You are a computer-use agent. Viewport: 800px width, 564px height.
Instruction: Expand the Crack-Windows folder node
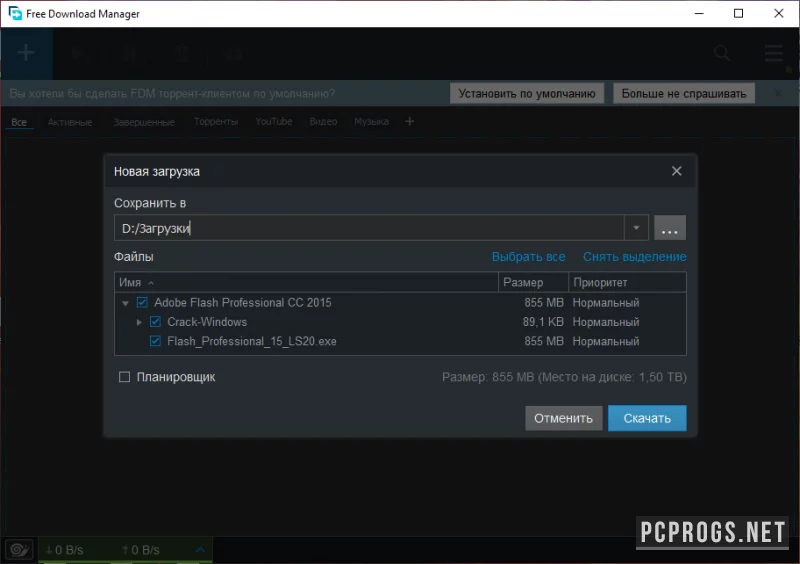coord(139,322)
